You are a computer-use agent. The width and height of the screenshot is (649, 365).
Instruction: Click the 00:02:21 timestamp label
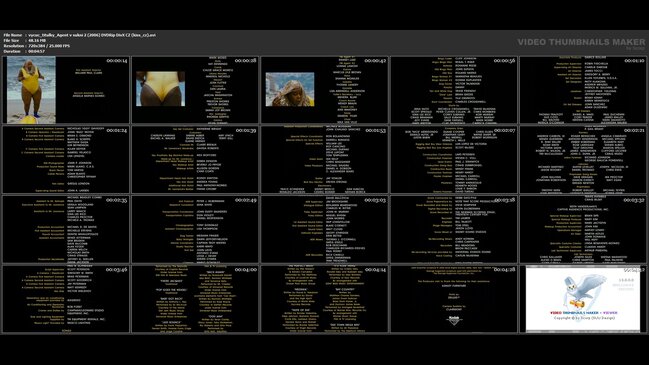tap(633, 130)
